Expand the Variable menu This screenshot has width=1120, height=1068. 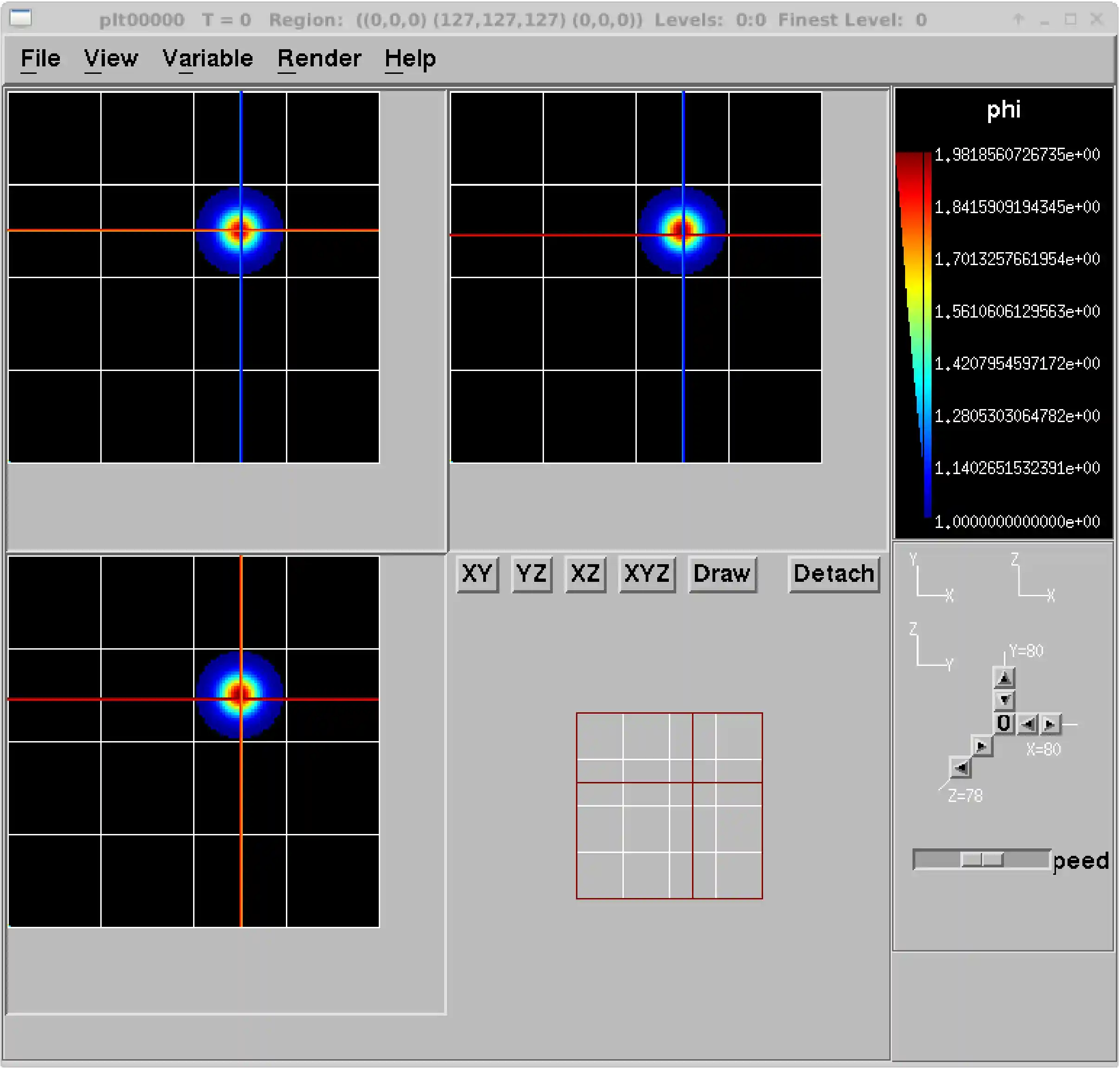pyautogui.click(x=208, y=59)
